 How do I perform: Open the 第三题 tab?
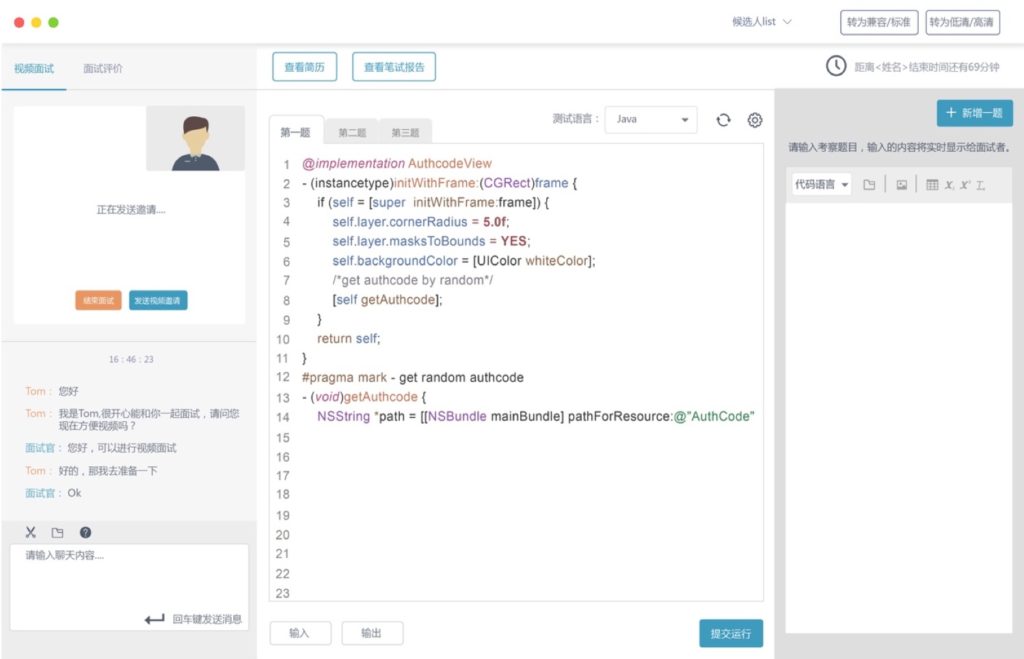click(x=405, y=132)
